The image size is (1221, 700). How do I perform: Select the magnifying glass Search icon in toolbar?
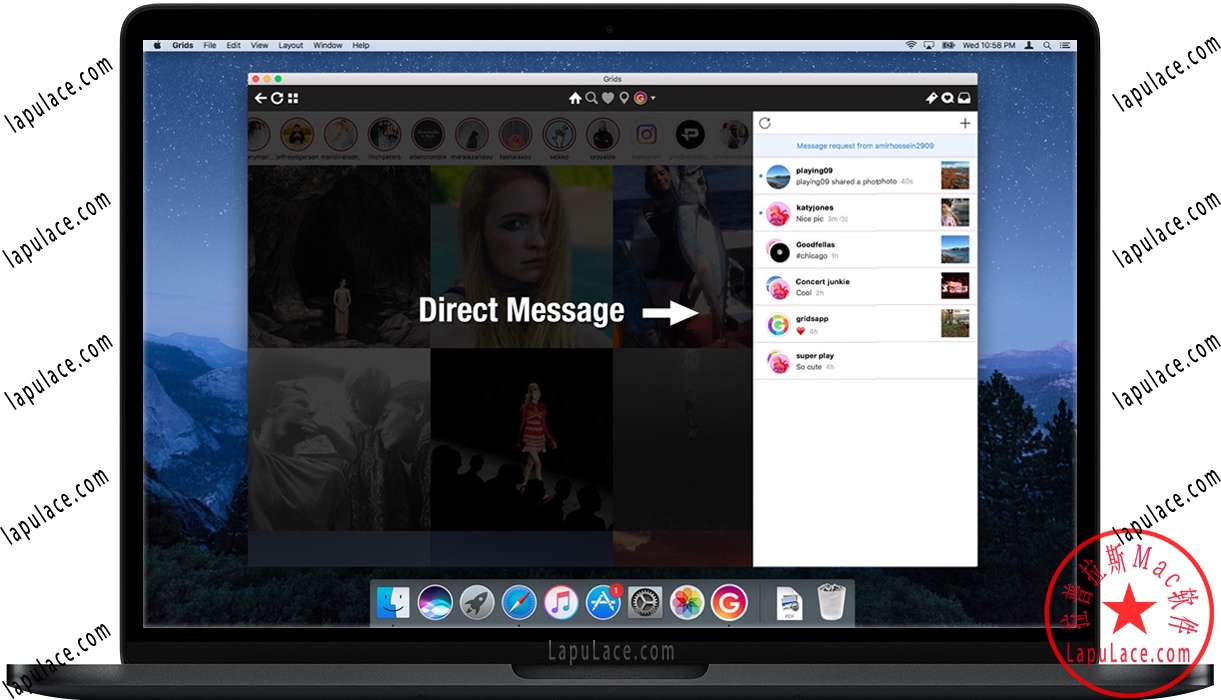click(x=591, y=98)
